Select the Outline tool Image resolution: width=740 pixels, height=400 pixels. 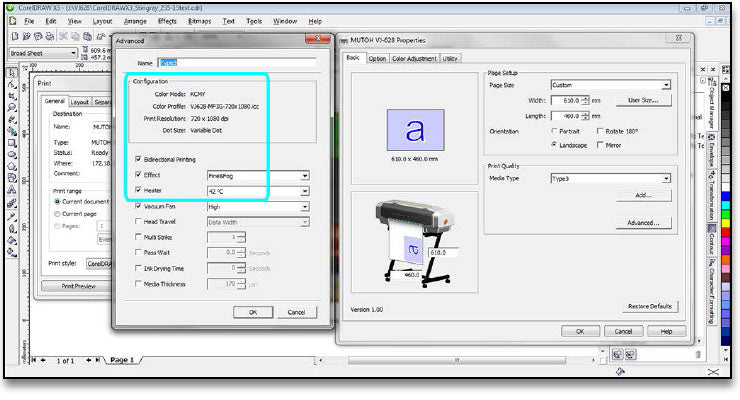(12, 229)
